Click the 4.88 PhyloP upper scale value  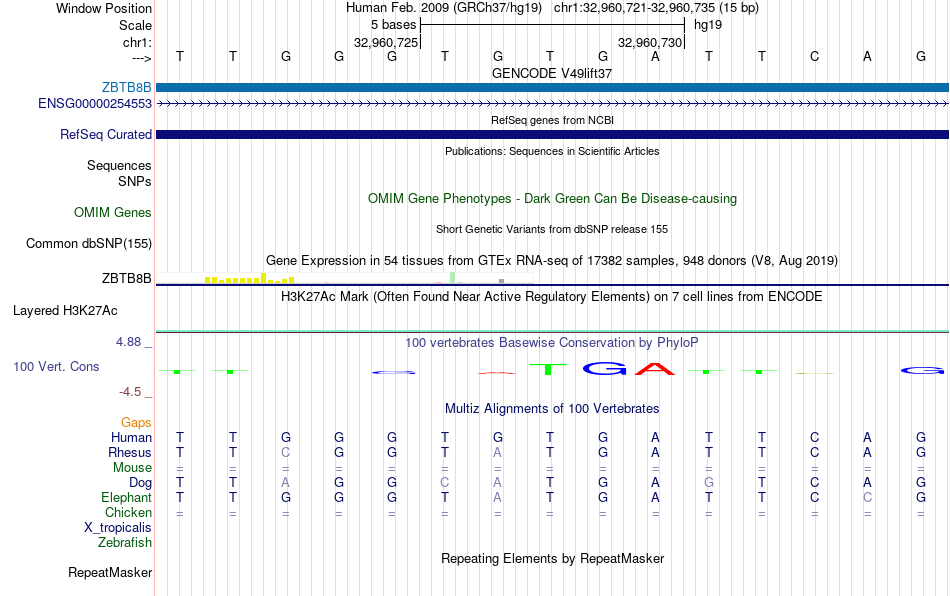tap(128, 342)
